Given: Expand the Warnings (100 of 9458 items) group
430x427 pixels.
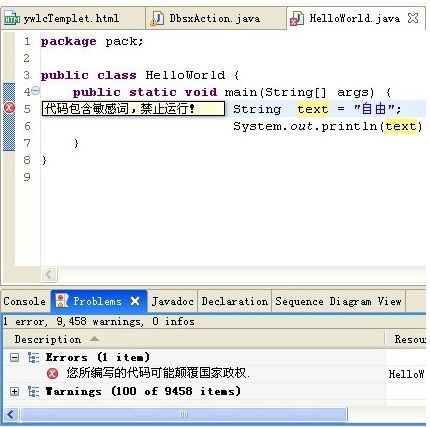Looking at the screenshot, I should 14,391.
